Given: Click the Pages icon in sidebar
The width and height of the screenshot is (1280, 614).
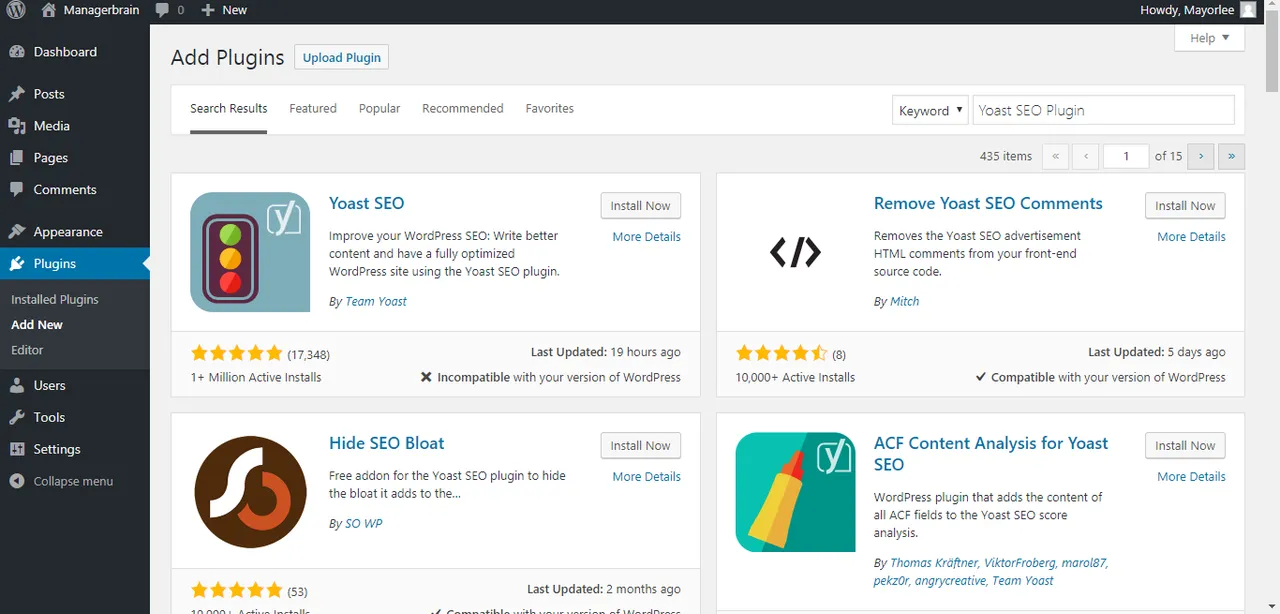Looking at the screenshot, I should (x=17, y=158).
